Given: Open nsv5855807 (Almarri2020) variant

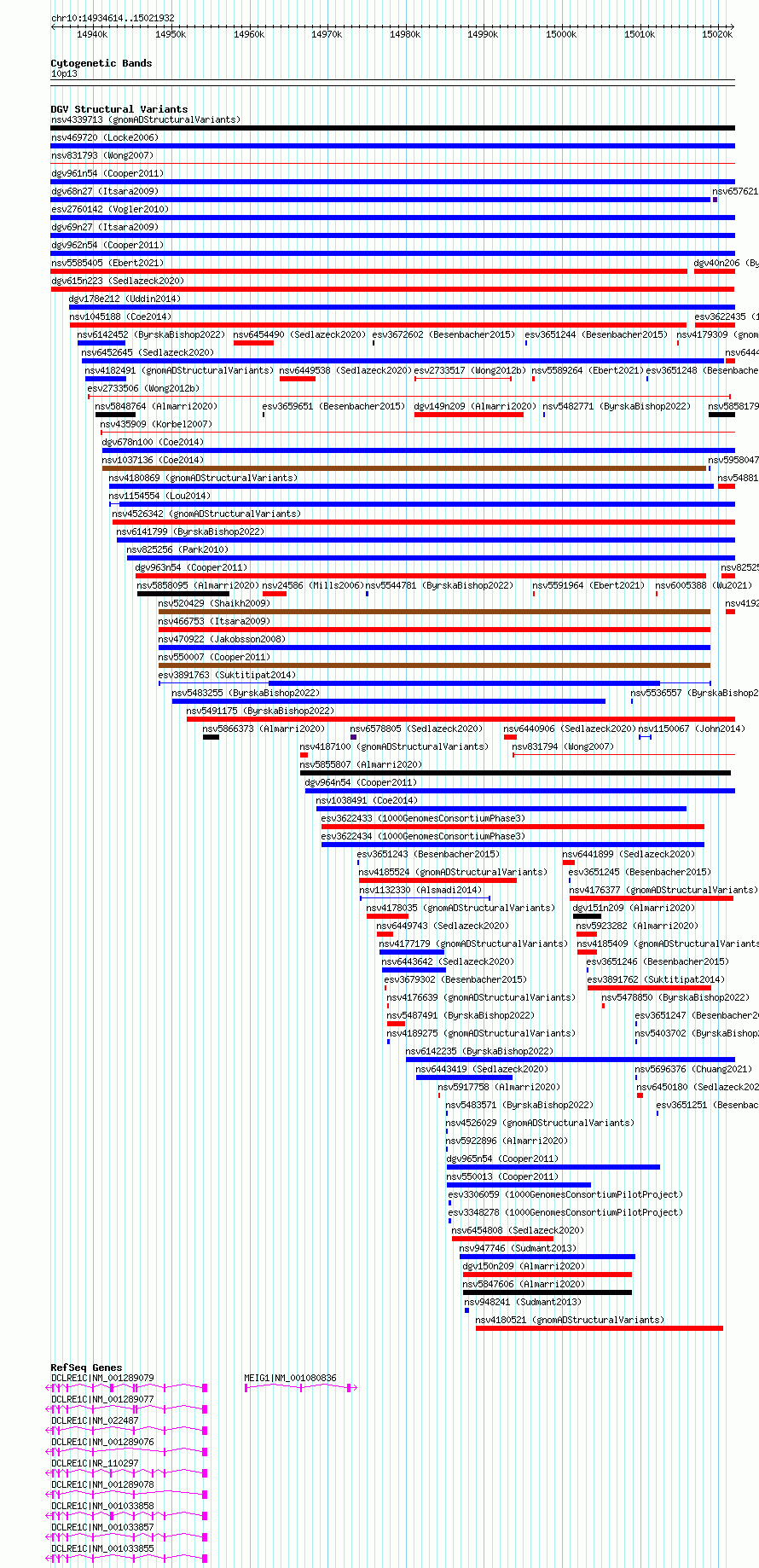Looking at the screenshot, I should (x=515, y=773).
